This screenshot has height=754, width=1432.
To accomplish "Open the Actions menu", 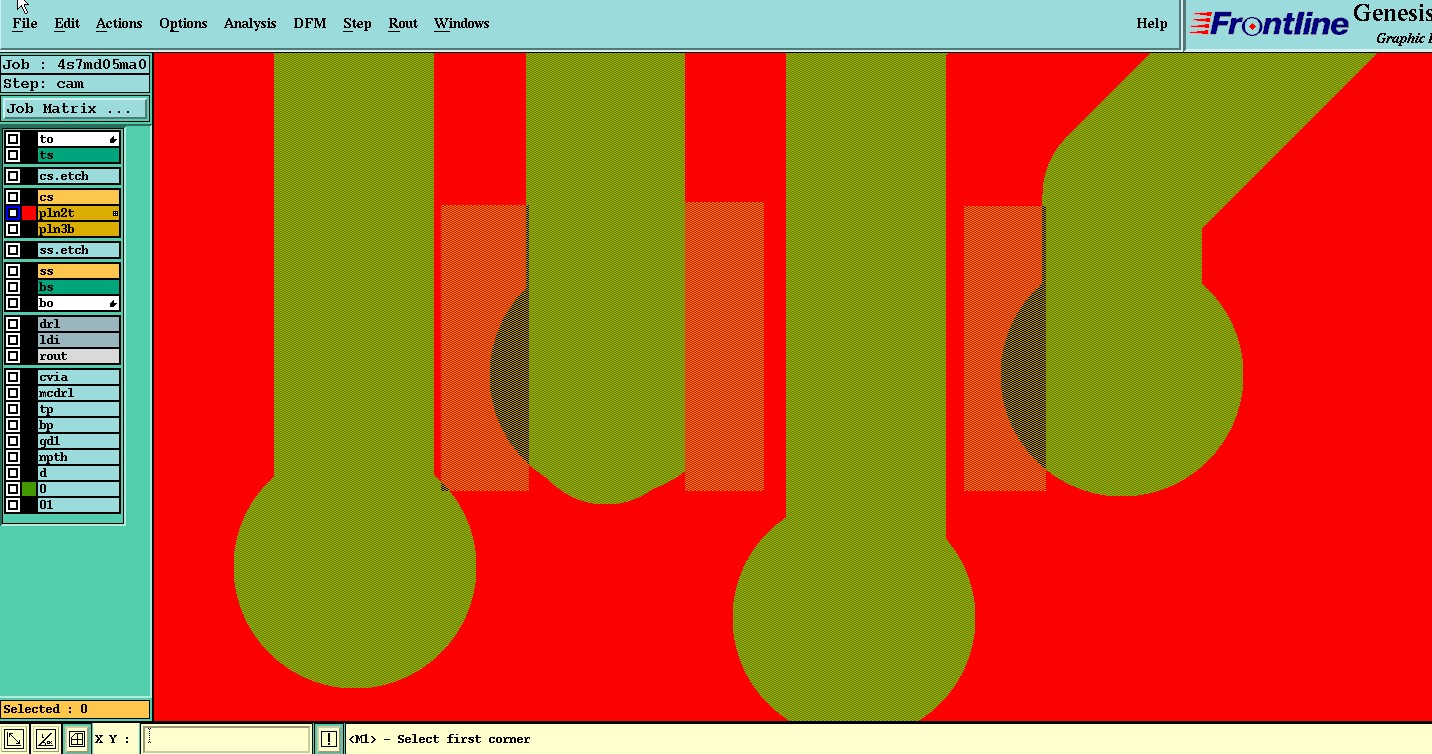I will 119,23.
